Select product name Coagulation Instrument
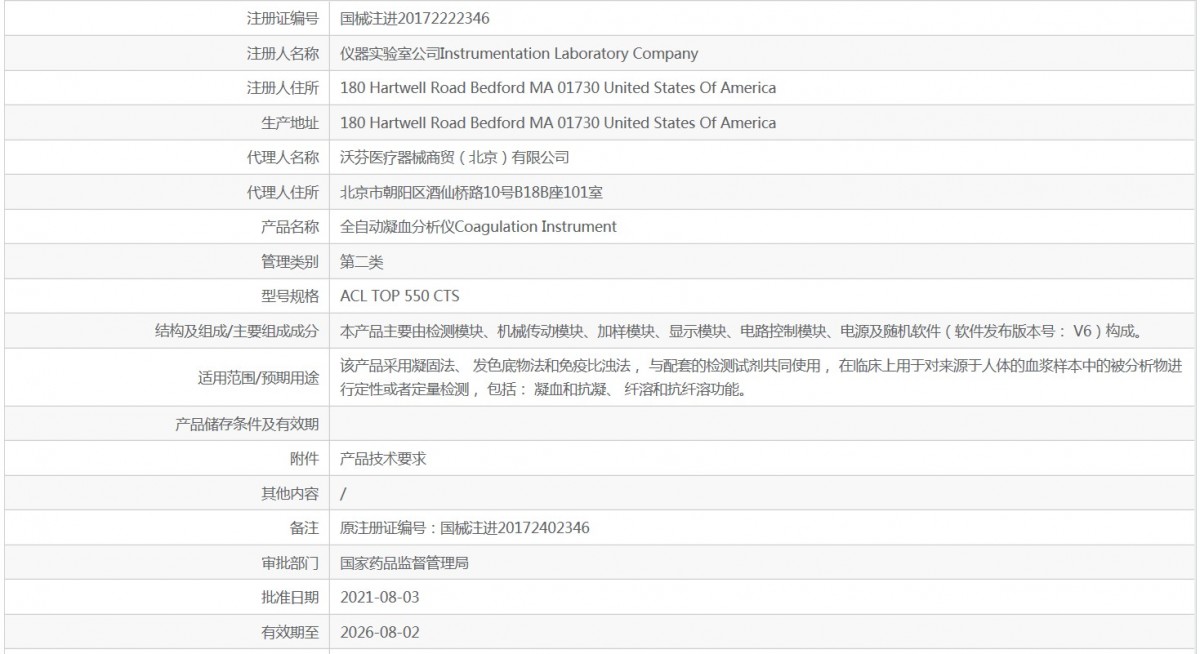1200x654 pixels. tap(478, 227)
